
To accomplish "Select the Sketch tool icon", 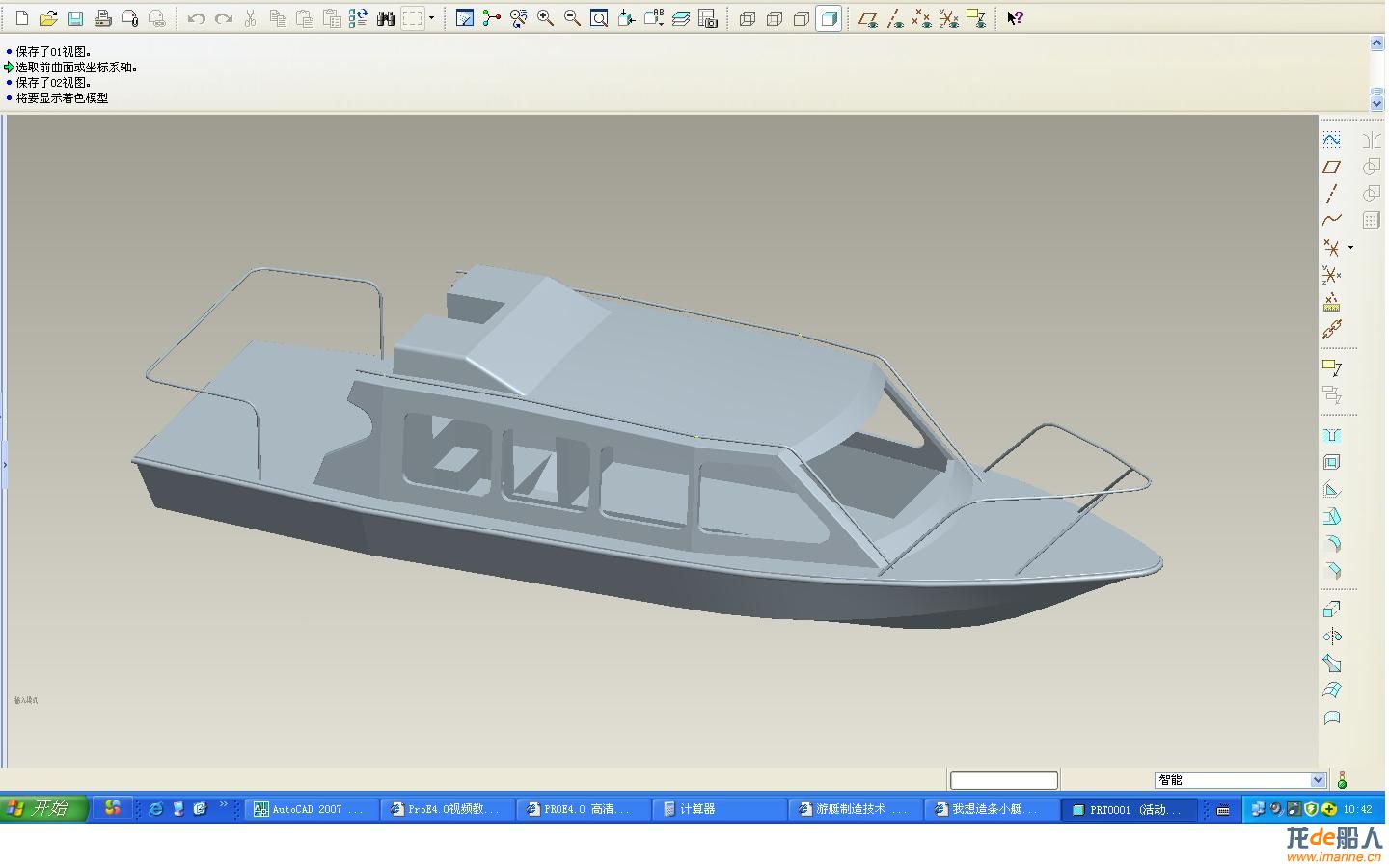I will [x=1332, y=139].
